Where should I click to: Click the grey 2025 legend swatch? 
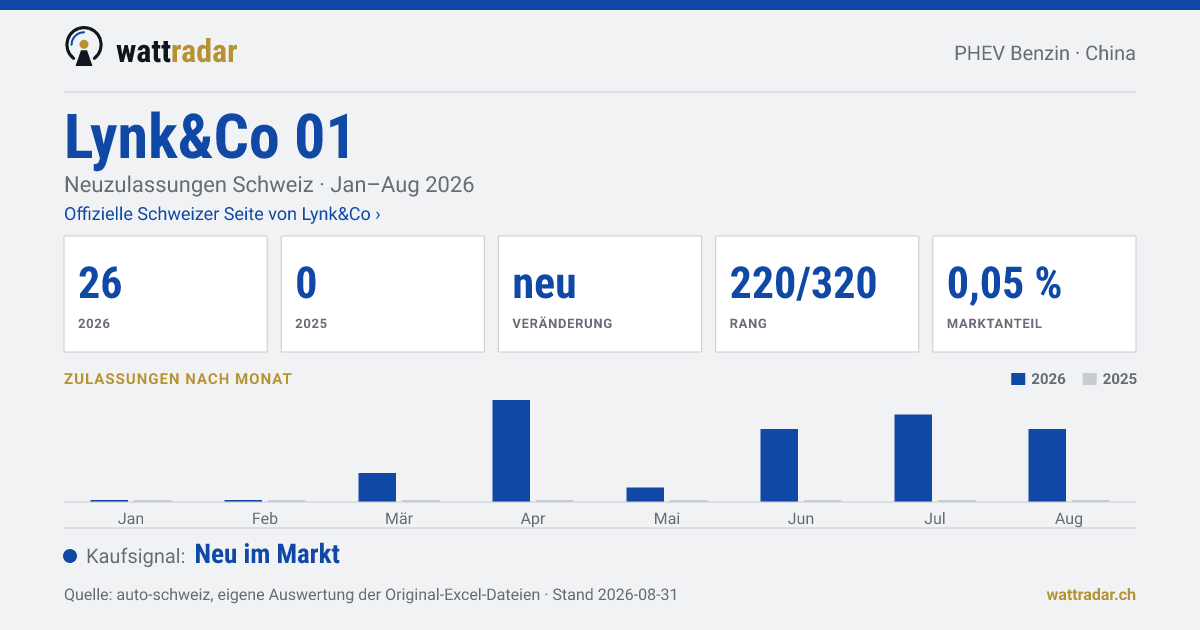tap(1090, 379)
